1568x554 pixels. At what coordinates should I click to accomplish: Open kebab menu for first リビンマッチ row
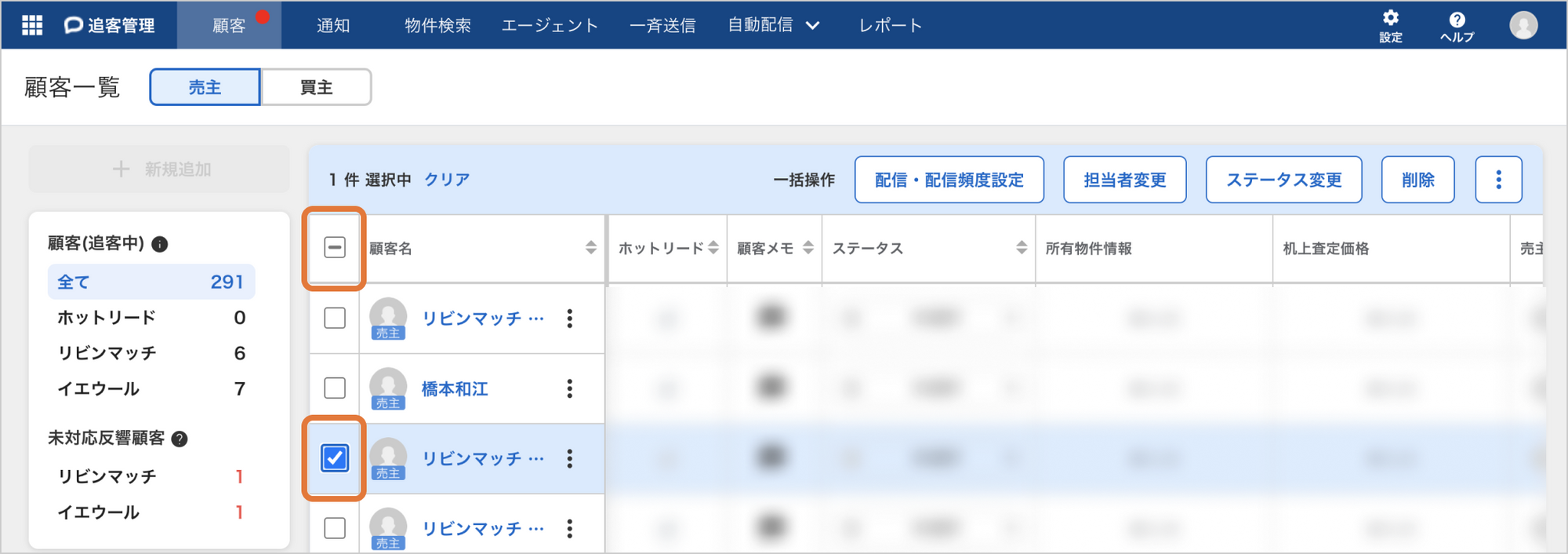pos(570,319)
